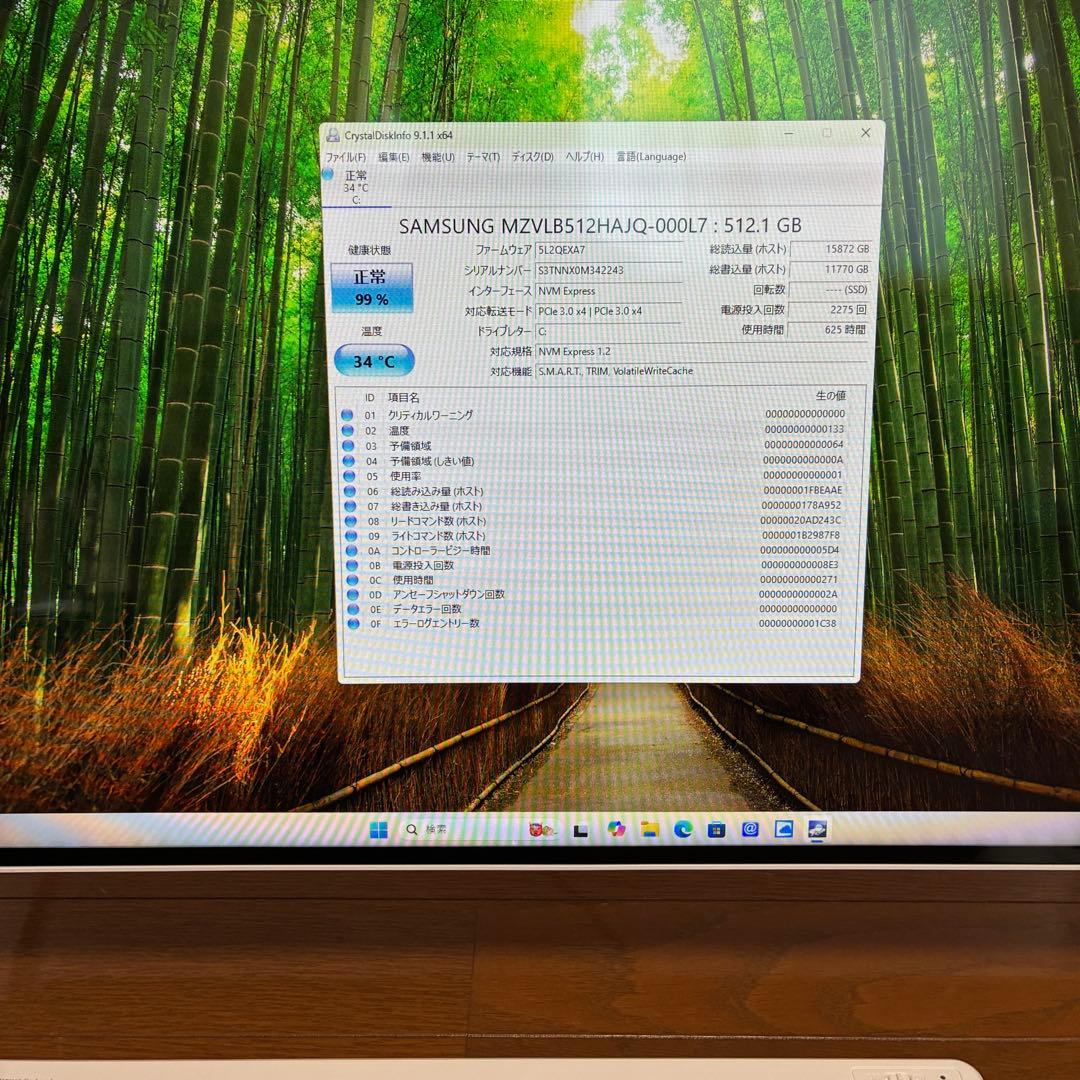
Task: Click the 正常 99% health status button
Action: [x=372, y=285]
